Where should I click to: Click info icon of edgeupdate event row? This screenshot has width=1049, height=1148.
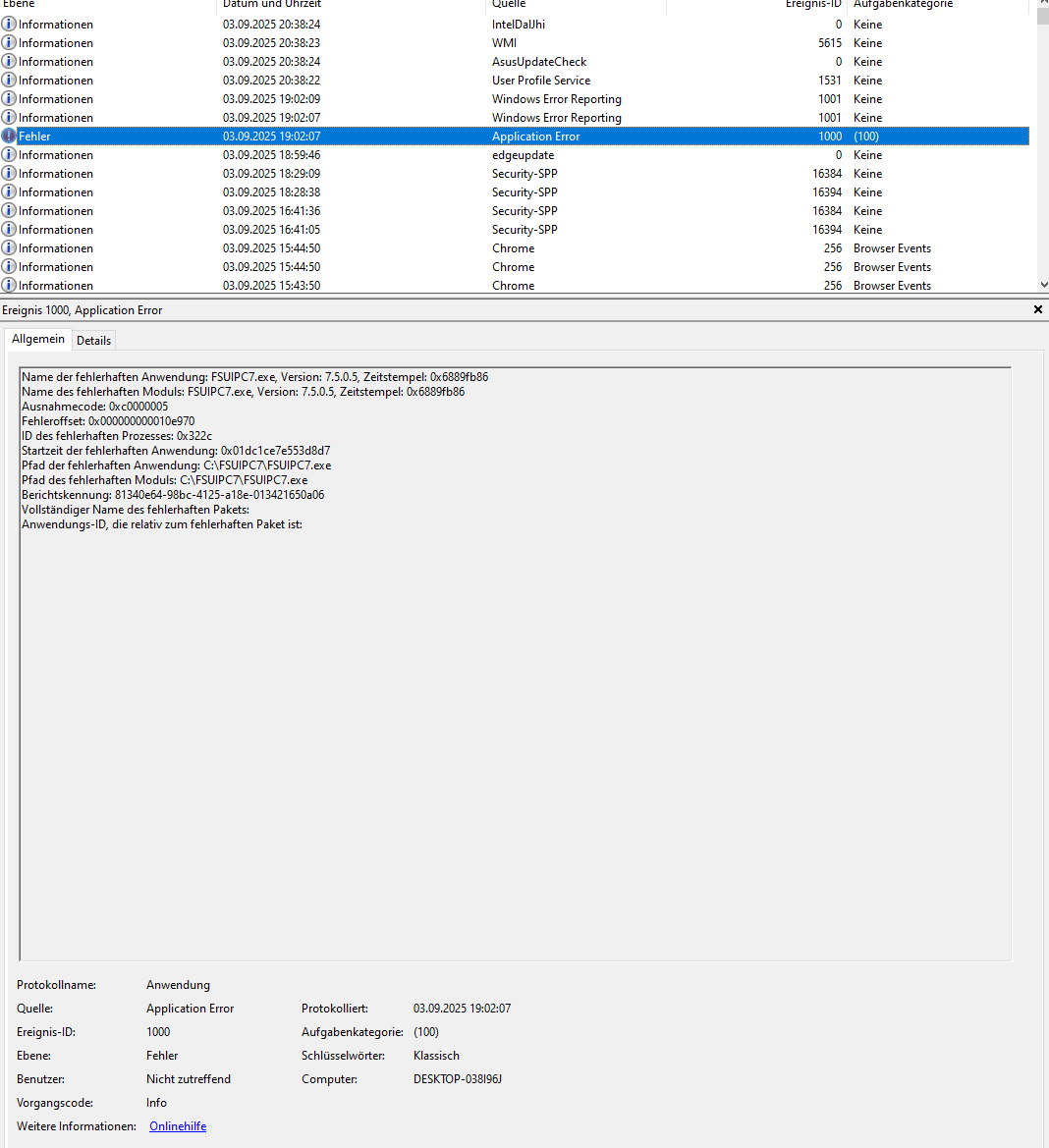(x=9, y=154)
